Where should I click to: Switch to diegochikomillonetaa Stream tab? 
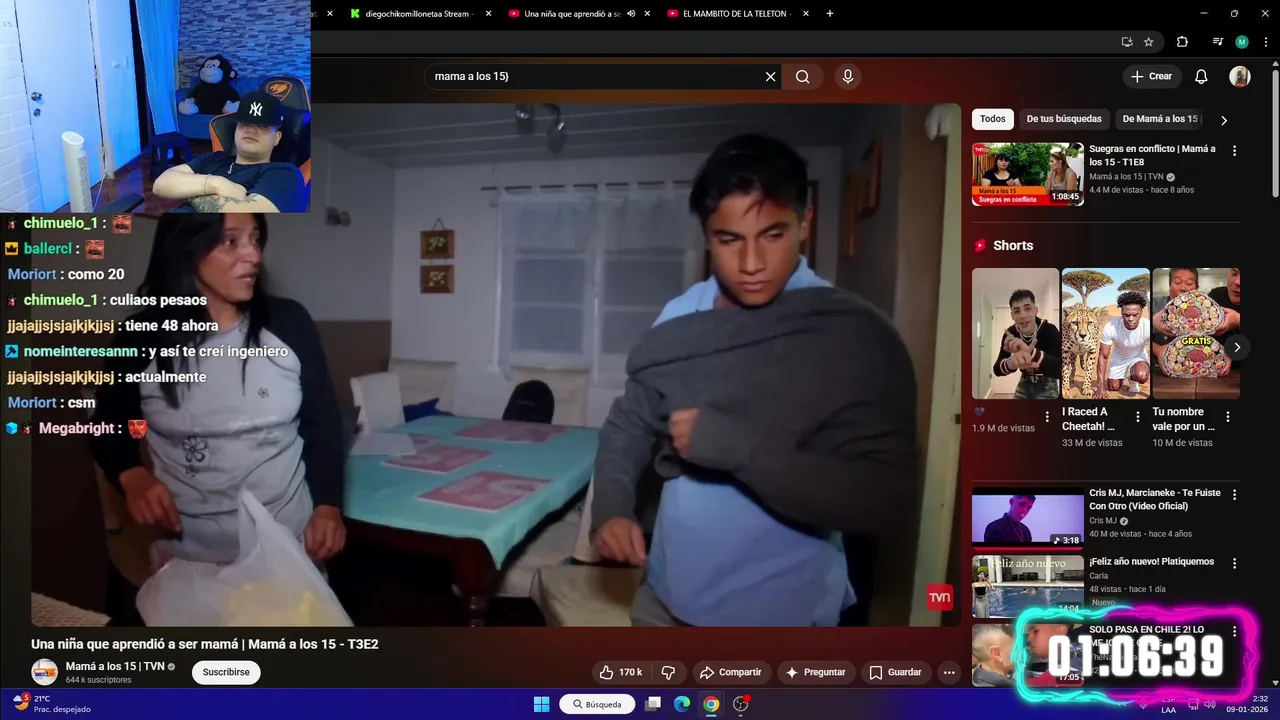point(418,14)
